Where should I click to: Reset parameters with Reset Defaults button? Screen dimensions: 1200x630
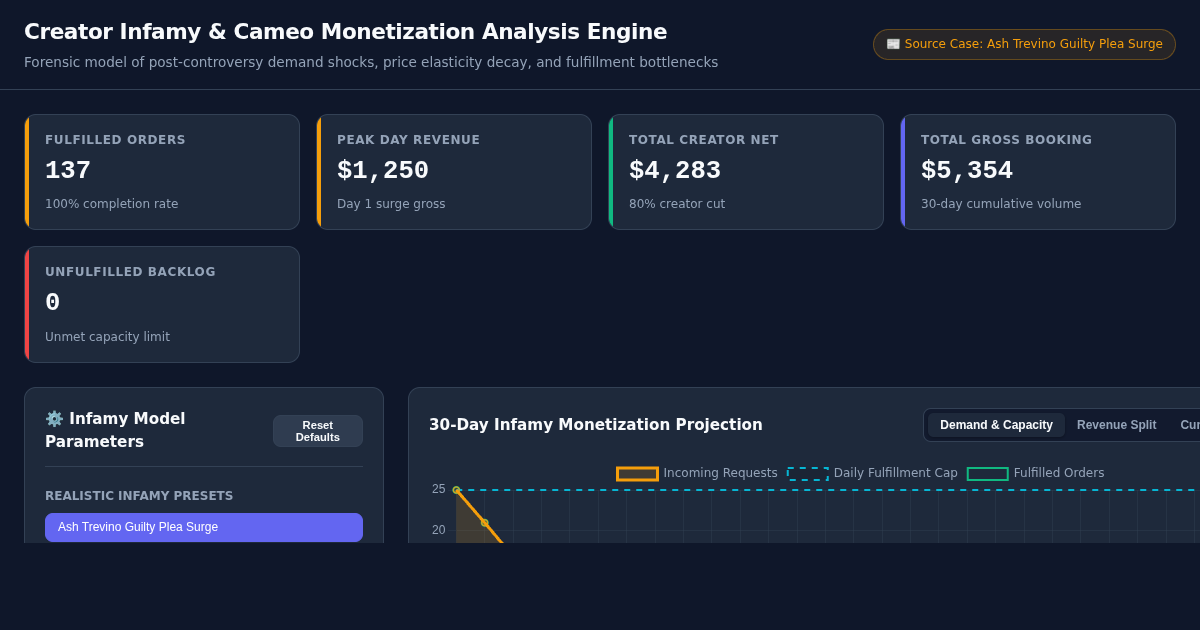[318, 431]
